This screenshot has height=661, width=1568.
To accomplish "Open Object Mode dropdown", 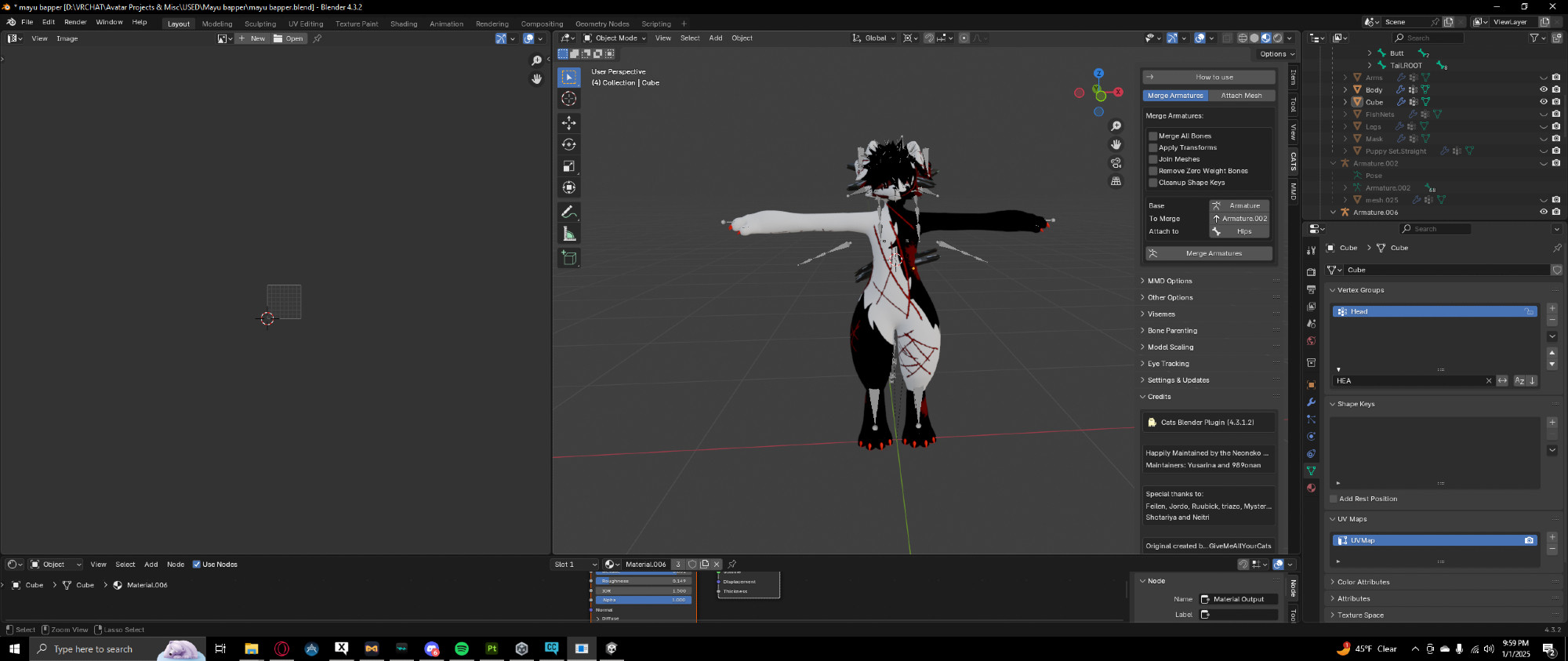I will (615, 38).
